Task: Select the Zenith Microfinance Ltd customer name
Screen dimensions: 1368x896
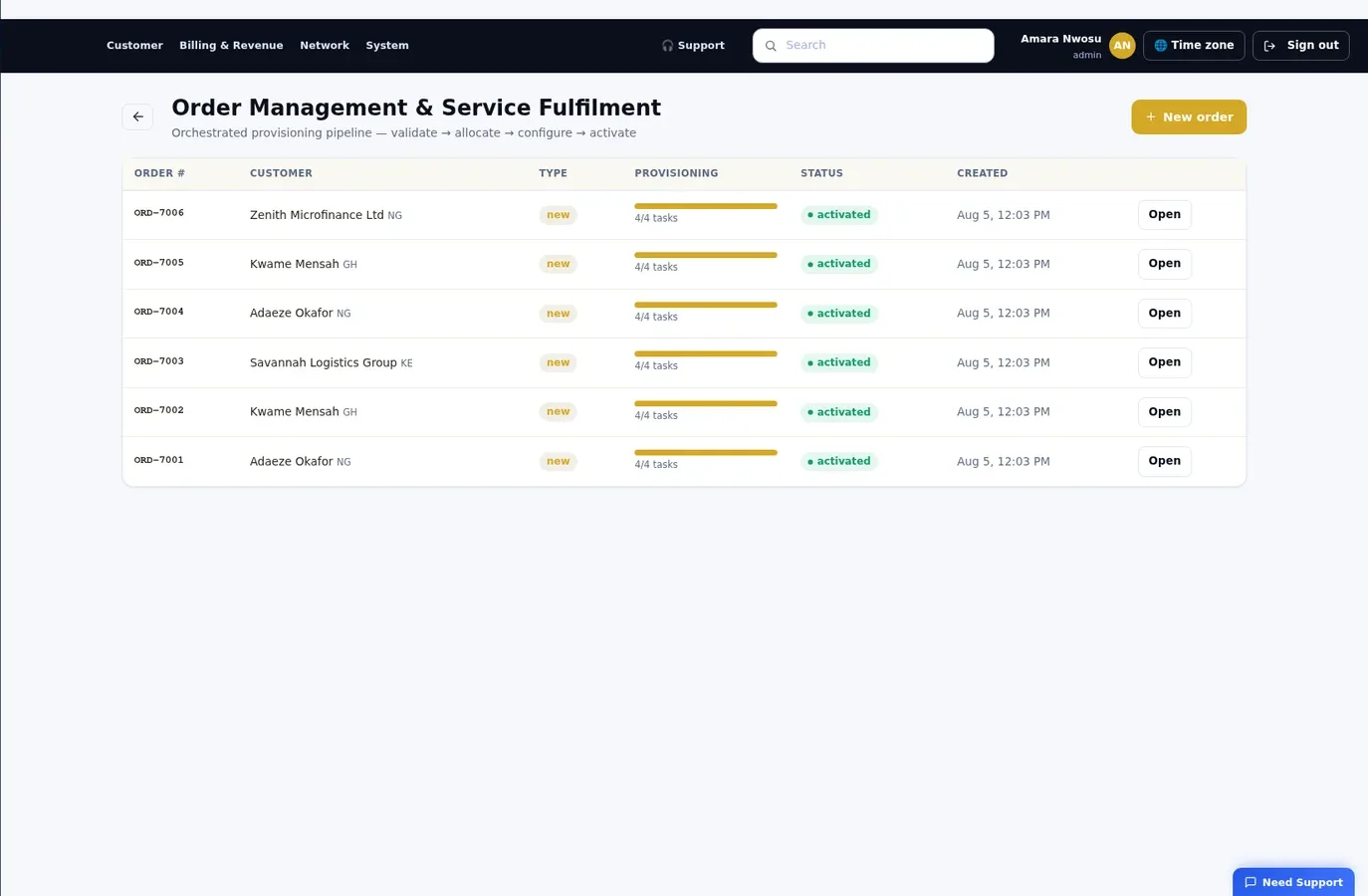Action: pos(317,215)
